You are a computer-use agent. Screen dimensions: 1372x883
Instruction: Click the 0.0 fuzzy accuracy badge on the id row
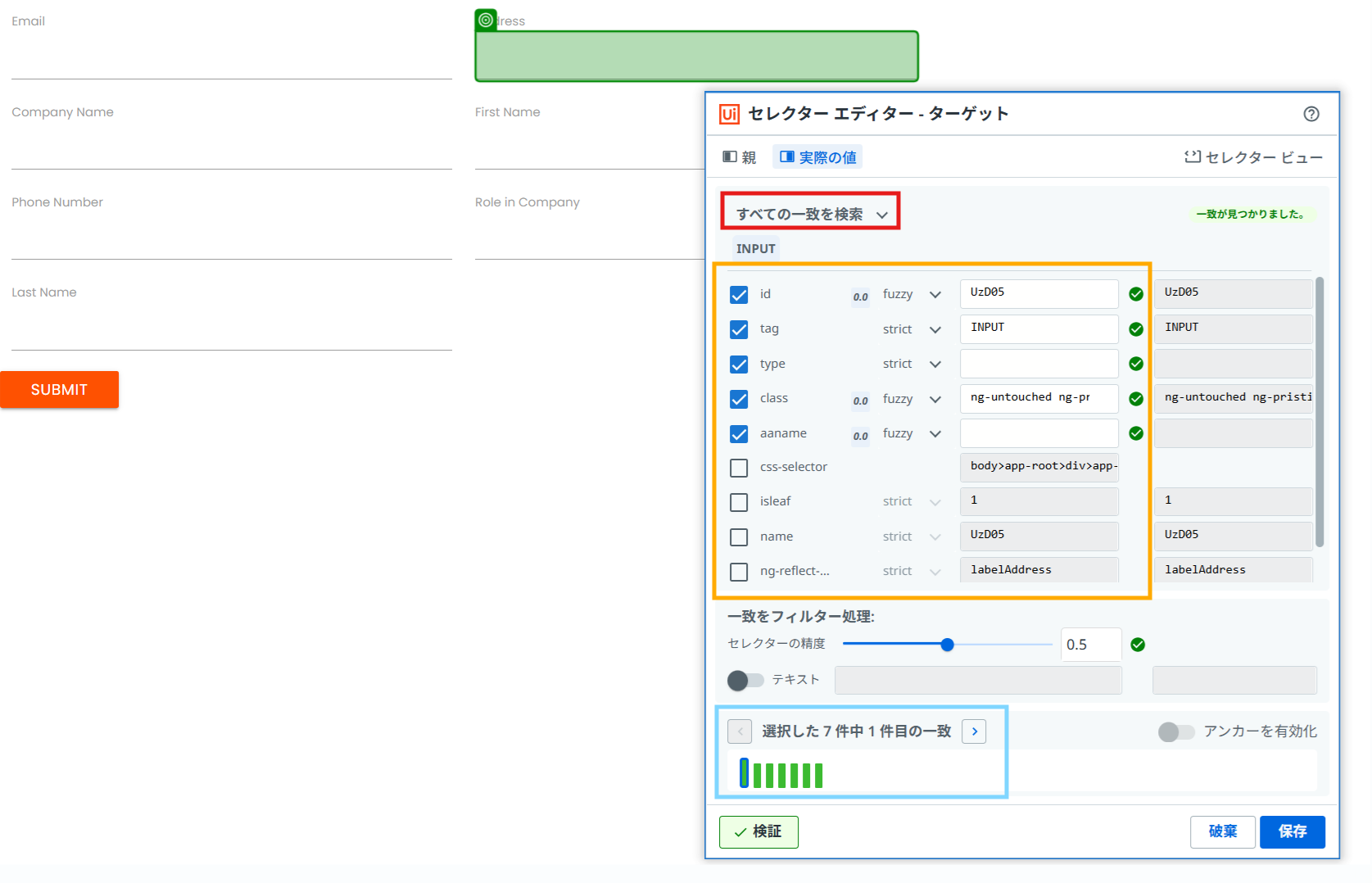860,297
